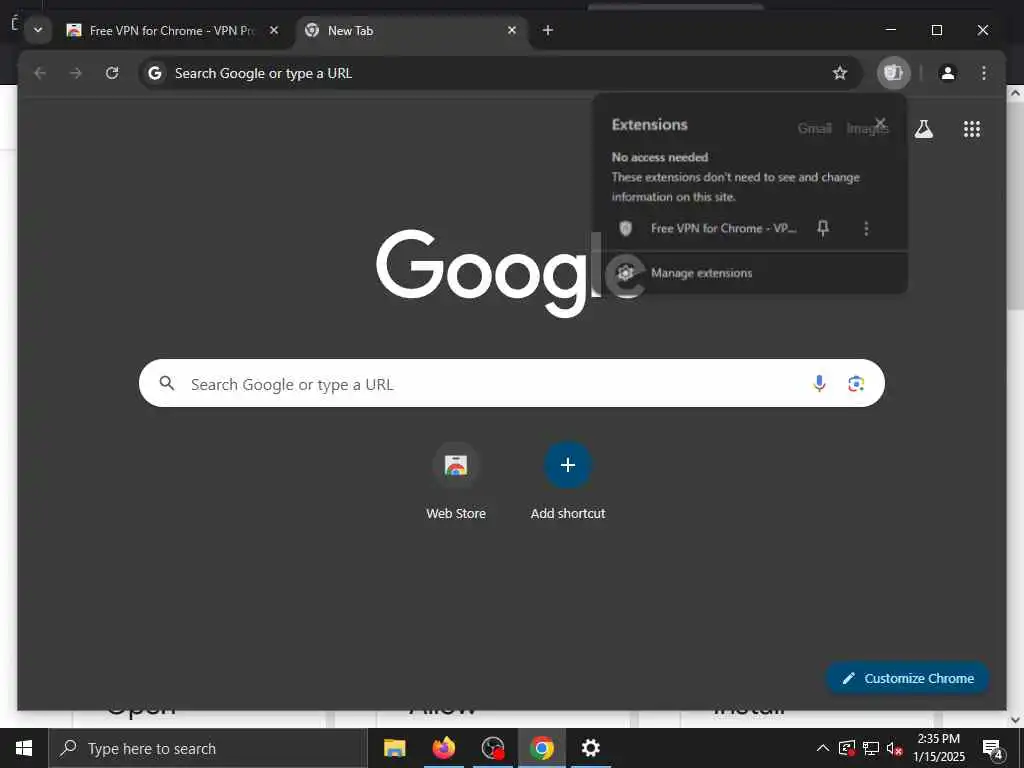Open OBS Studio taskbar icon
The width and height of the screenshot is (1024, 768).
[493, 748]
